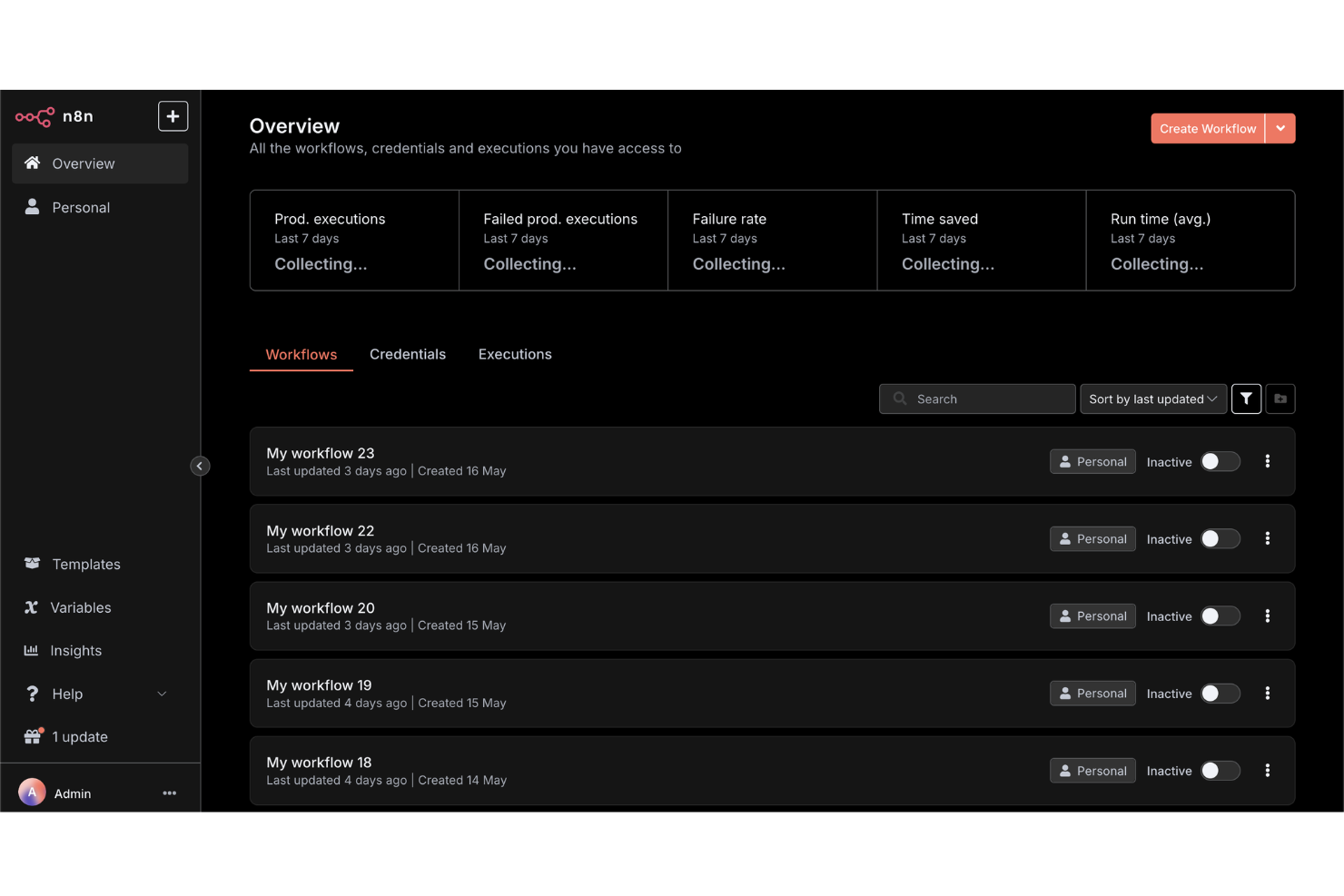Open the three-dot menu for My workflow 23
1344x896 pixels.
(x=1268, y=461)
